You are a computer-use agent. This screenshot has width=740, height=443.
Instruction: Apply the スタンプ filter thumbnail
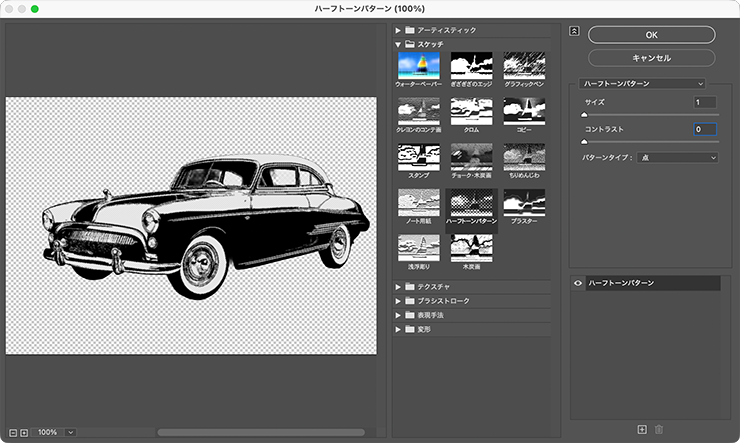pos(419,157)
